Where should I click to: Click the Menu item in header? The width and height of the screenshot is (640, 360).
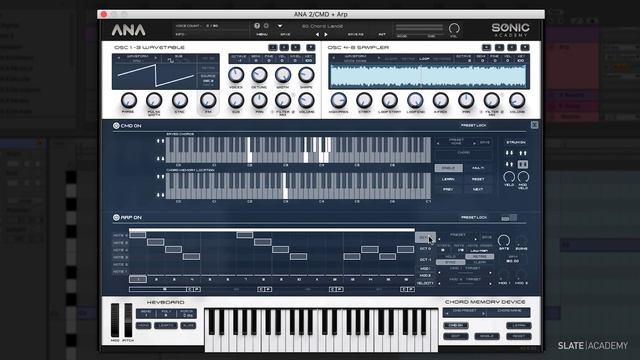click(x=262, y=35)
